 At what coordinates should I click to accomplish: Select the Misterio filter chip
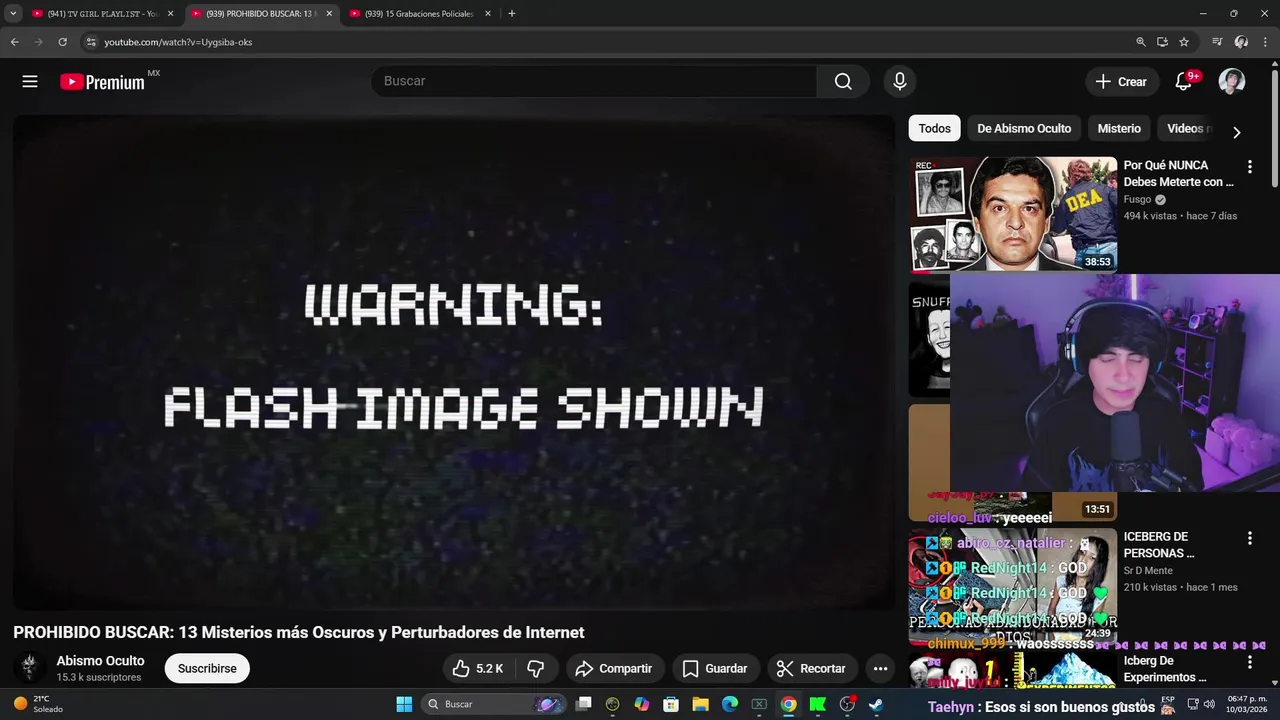1119,128
